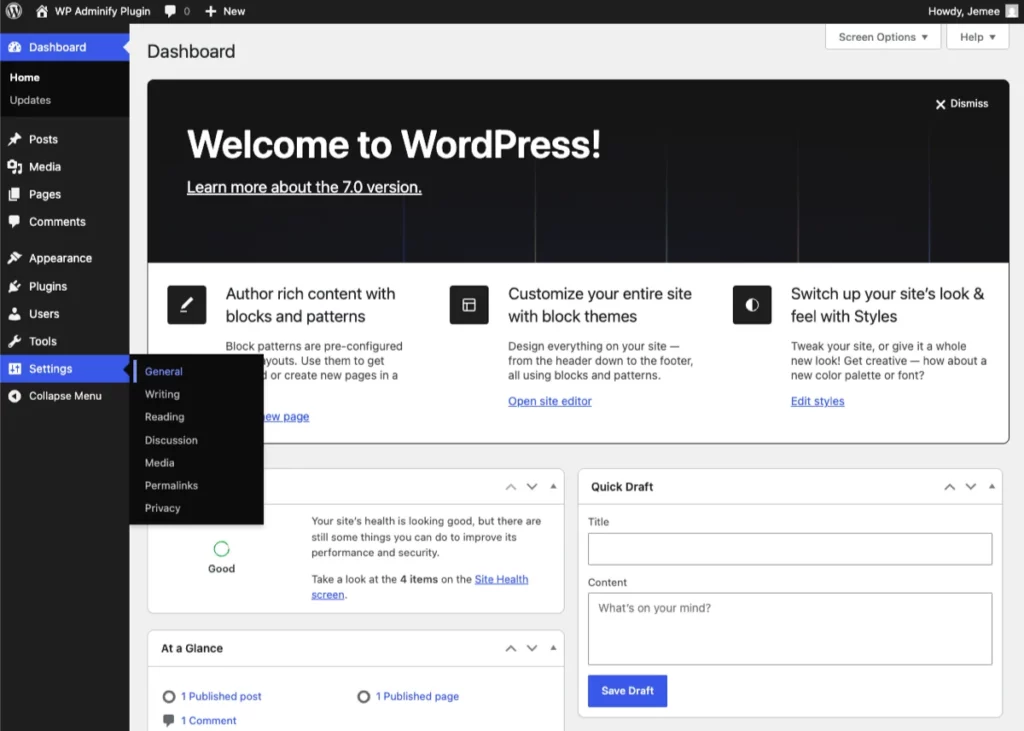This screenshot has height=731, width=1024.
Task: Open the 1 Comment link
Action: coord(208,720)
